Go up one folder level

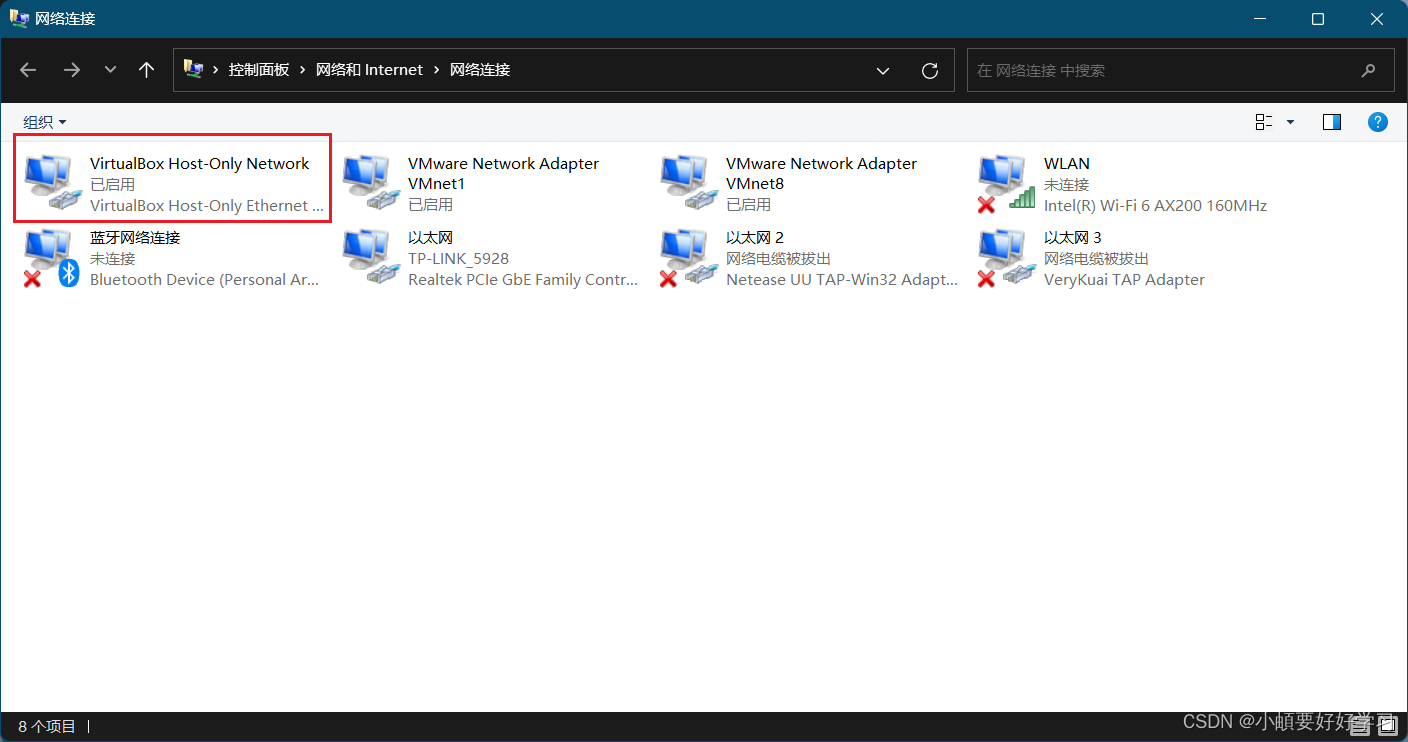click(147, 70)
